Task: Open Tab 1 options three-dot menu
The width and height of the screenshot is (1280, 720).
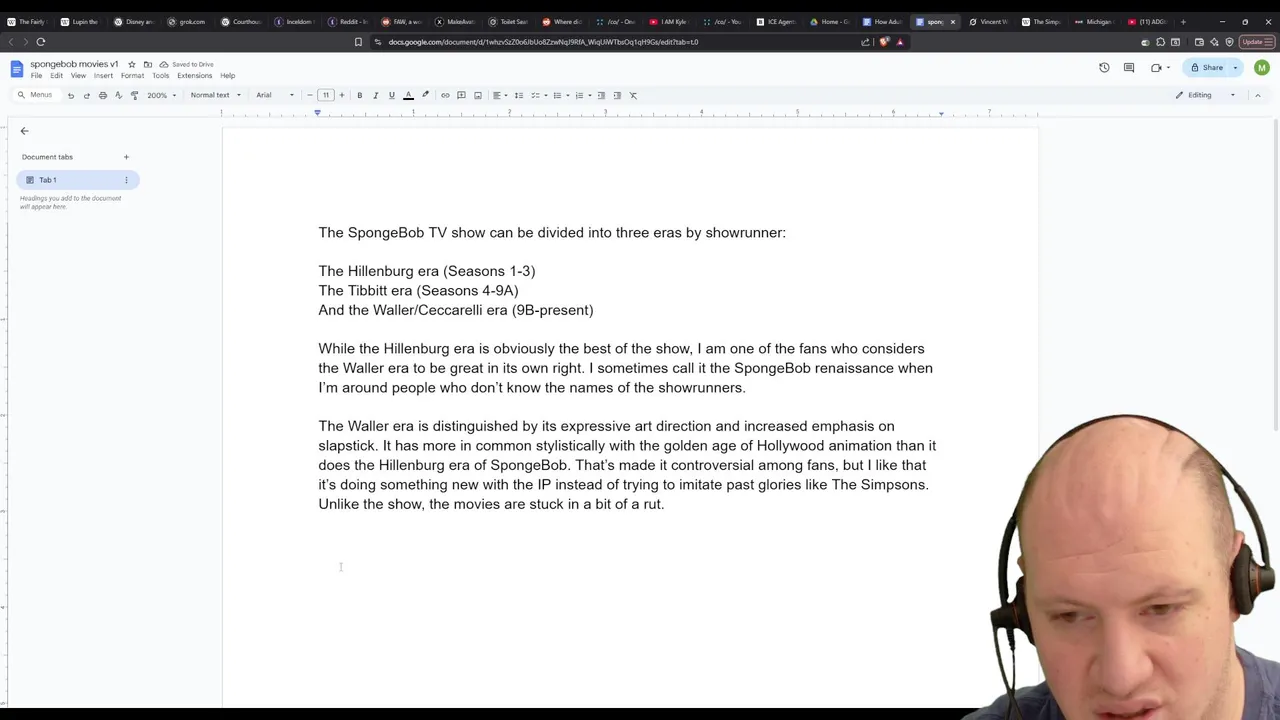Action: [x=126, y=180]
